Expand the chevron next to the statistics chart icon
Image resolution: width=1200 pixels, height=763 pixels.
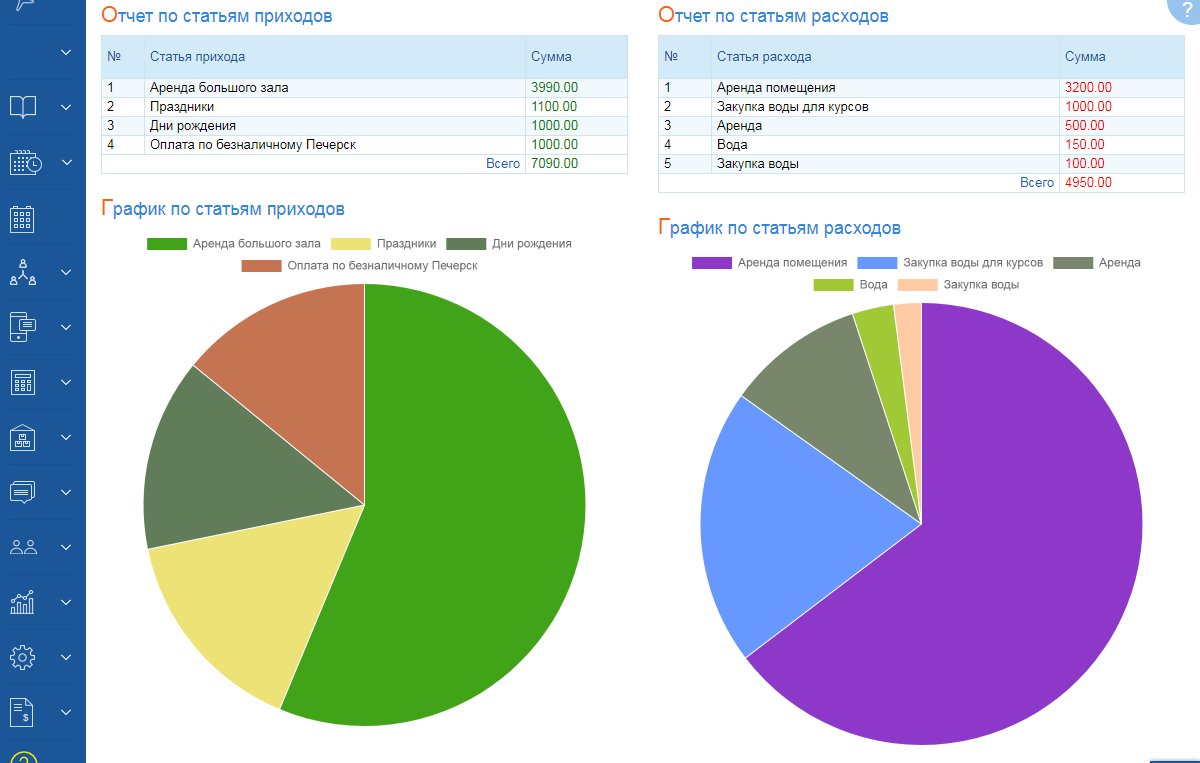[x=66, y=602]
